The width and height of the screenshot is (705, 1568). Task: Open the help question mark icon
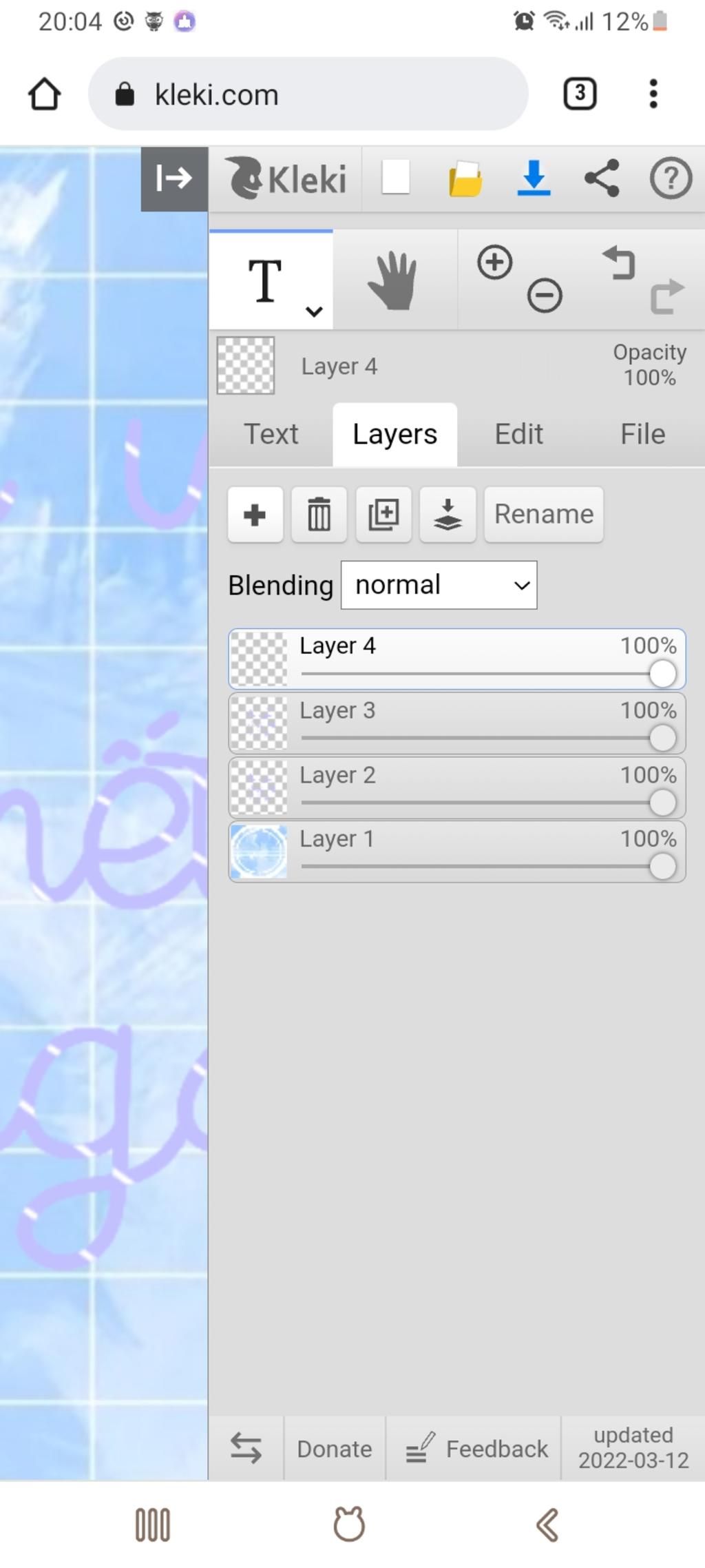click(671, 178)
